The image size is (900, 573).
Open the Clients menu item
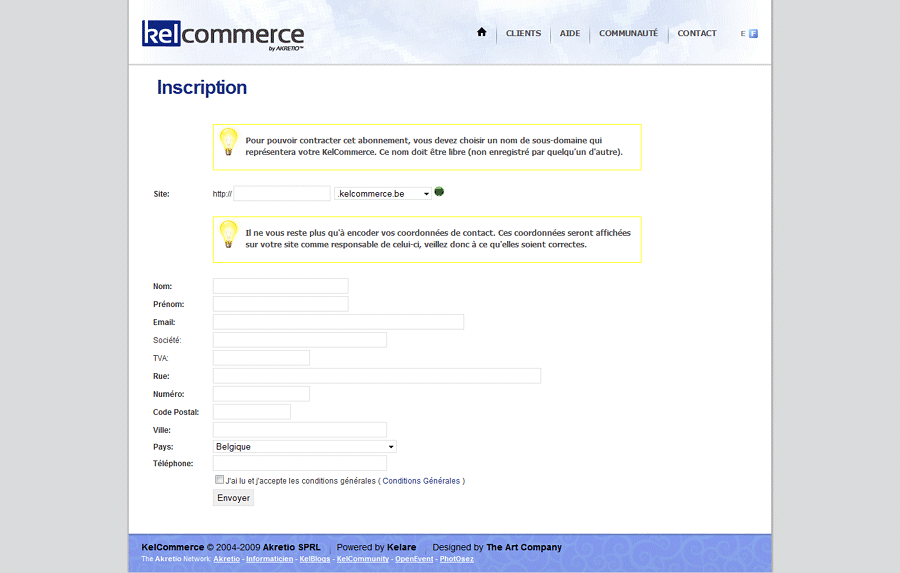point(523,33)
